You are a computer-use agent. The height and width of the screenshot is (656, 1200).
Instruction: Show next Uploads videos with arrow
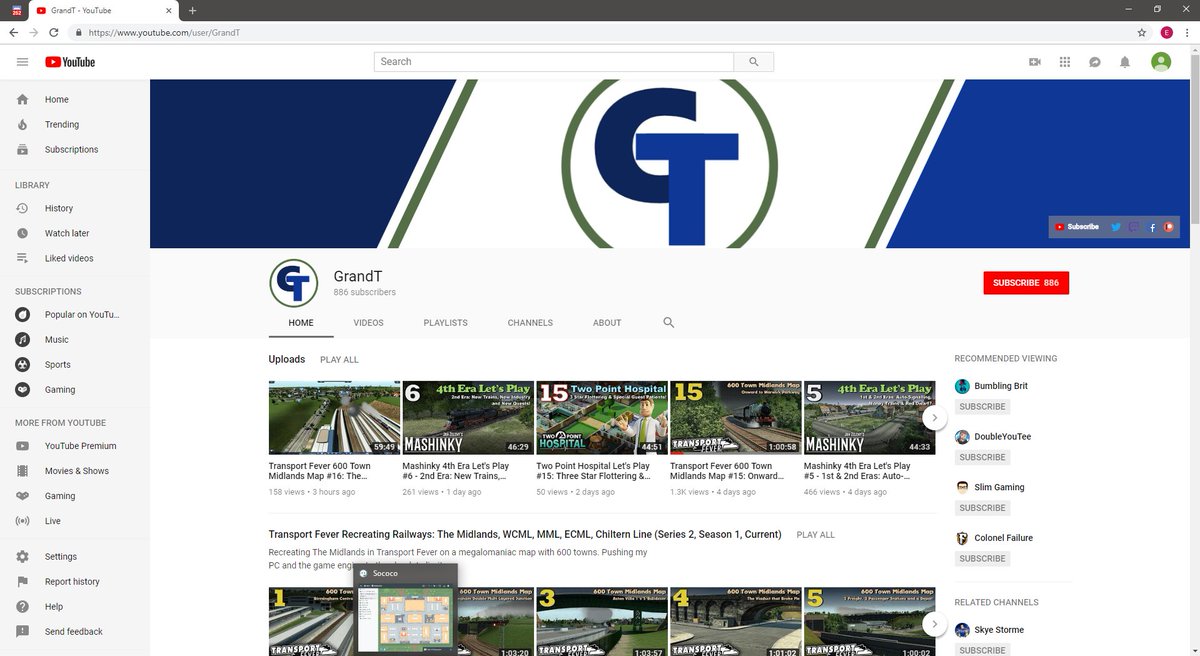(x=934, y=417)
